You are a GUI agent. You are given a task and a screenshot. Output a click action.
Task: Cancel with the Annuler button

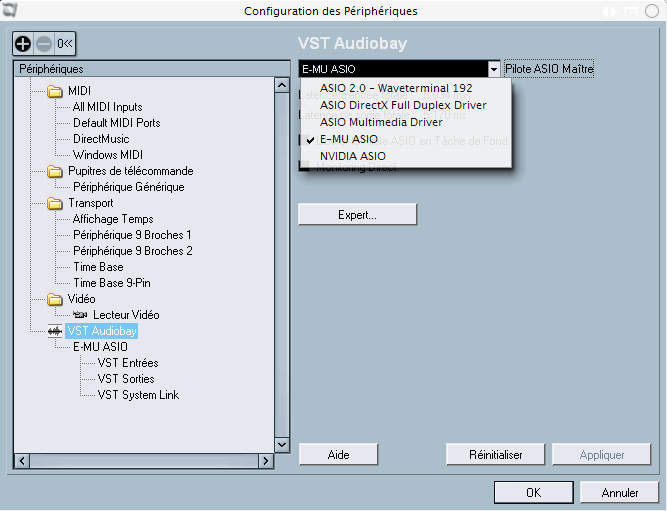click(x=620, y=492)
